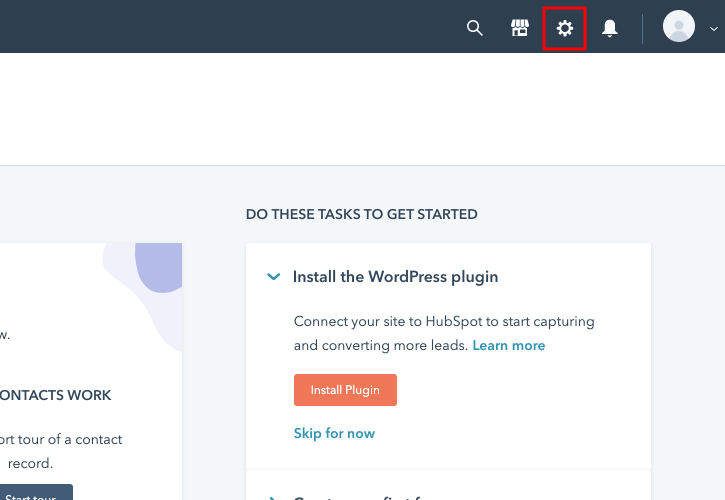Open settings via the gear icon
Screen dimensions: 725x500
[x=565, y=28]
